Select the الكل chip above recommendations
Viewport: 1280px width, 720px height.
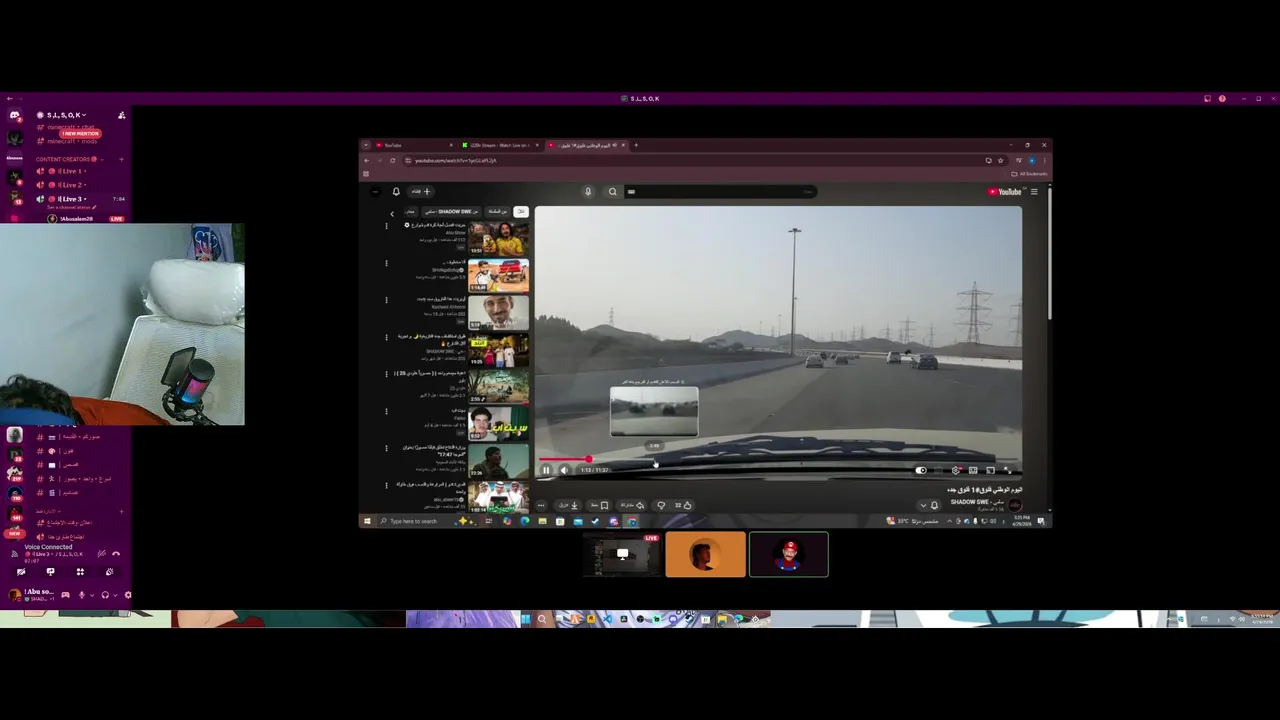pyautogui.click(x=521, y=212)
